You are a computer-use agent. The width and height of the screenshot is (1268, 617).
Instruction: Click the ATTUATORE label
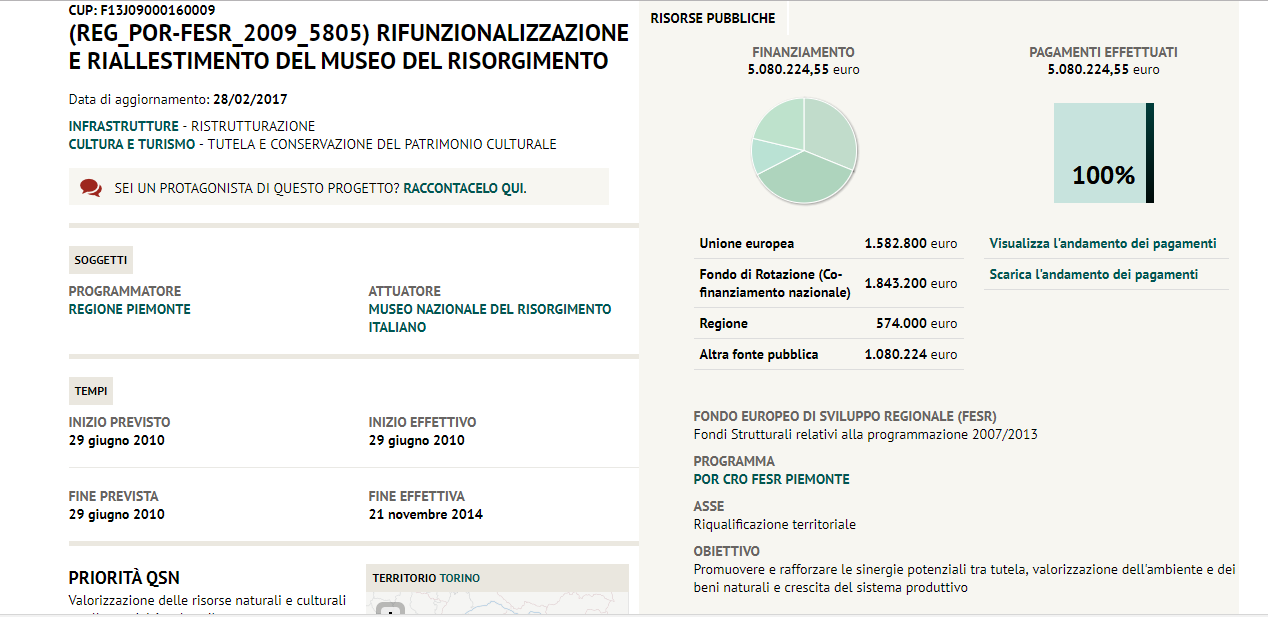(405, 291)
